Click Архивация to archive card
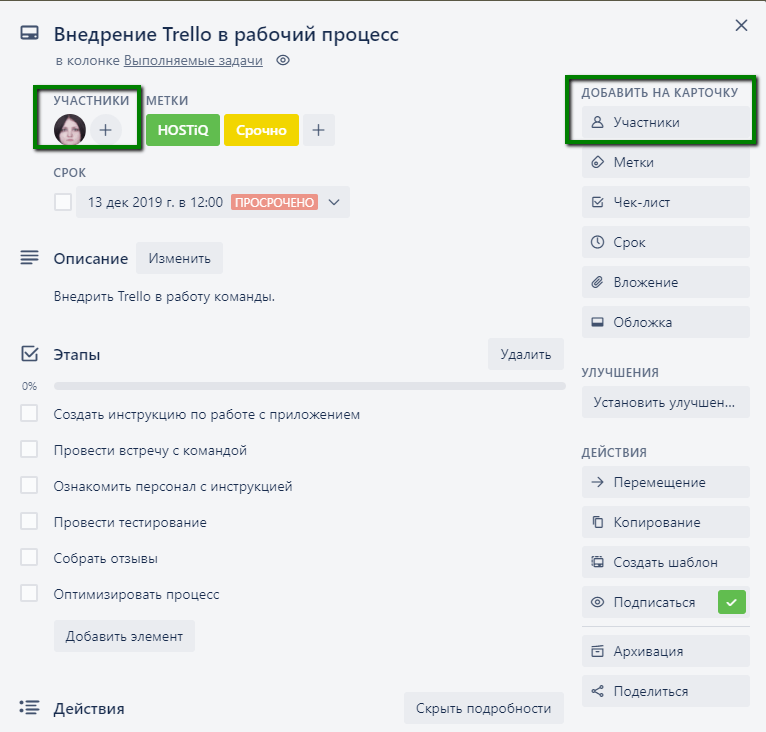 665,651
